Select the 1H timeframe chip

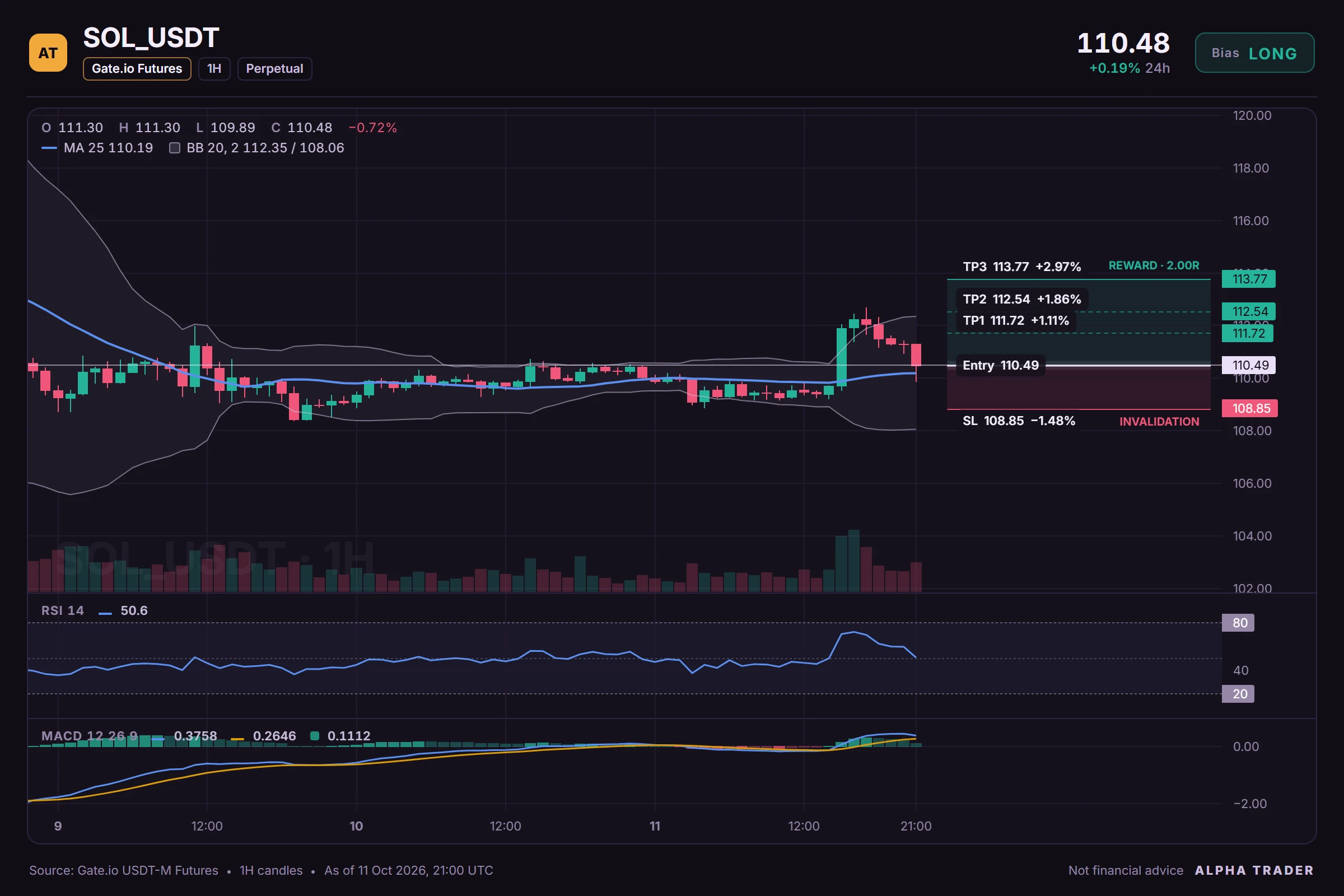[x=214, y=68]
